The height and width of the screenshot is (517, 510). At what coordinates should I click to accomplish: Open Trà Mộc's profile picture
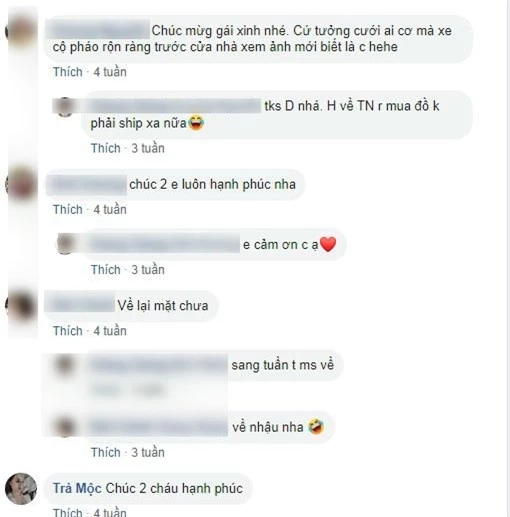[21, 489]
